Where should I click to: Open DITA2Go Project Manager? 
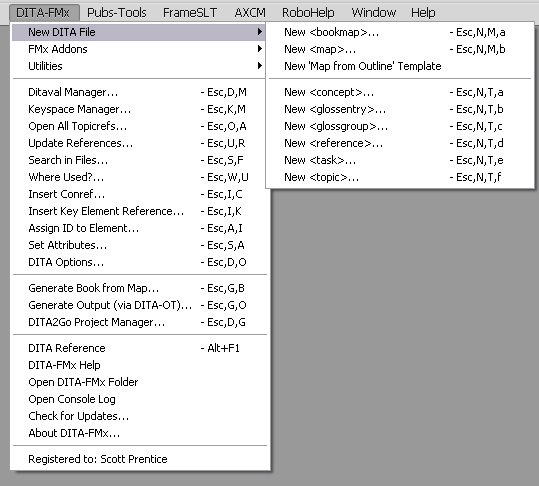pyautogui.click(x=140, y=322)
